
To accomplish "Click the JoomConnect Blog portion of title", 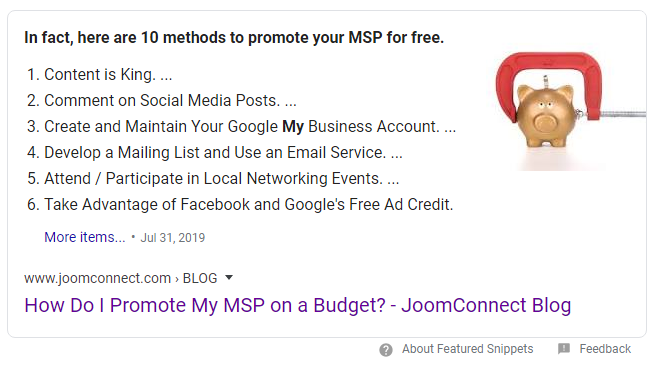I will pyautogui.click(x=486, y=305).
